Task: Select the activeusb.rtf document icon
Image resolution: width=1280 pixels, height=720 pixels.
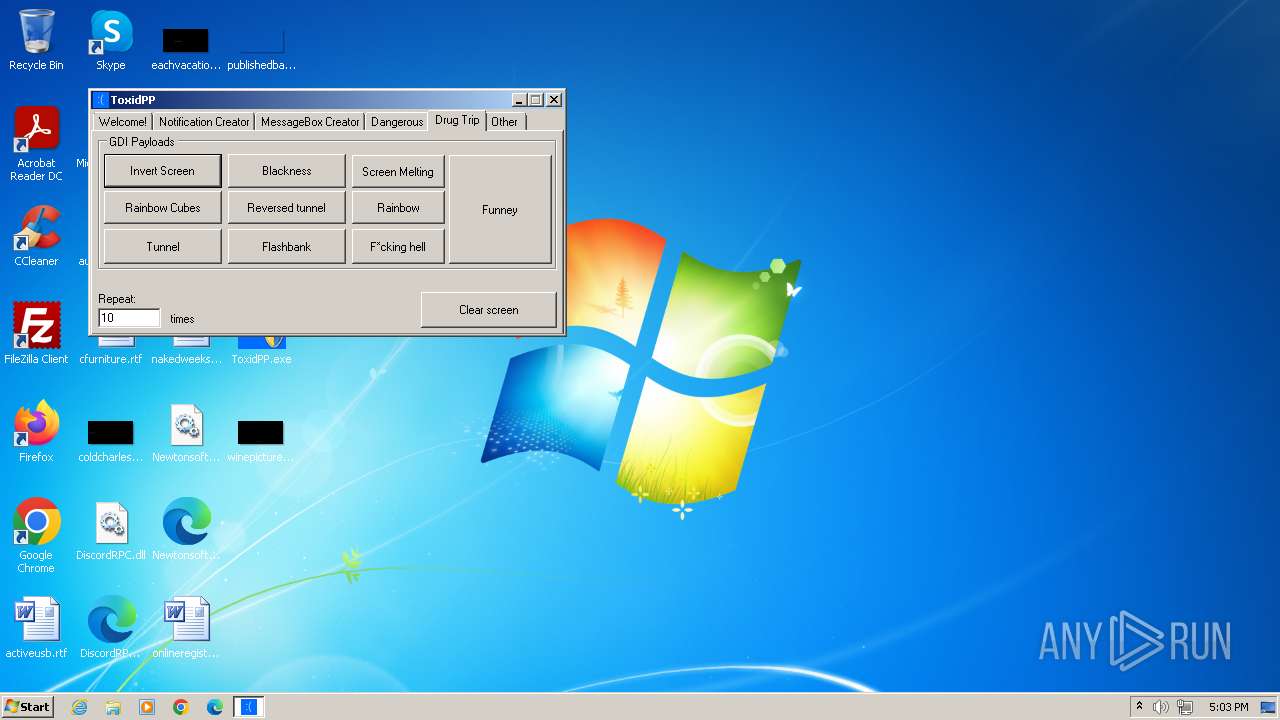Action: pos(36,628)
